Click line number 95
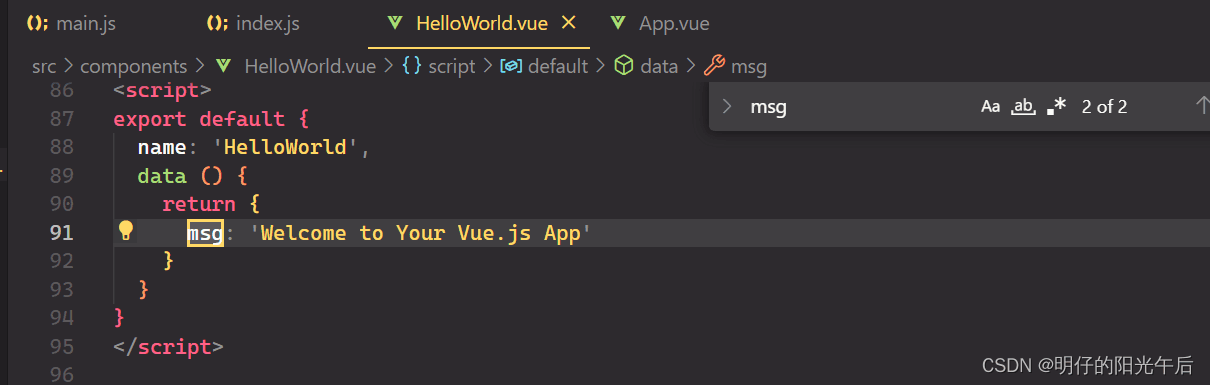Screen dimensions: 1210x385 tap(62, 347)
